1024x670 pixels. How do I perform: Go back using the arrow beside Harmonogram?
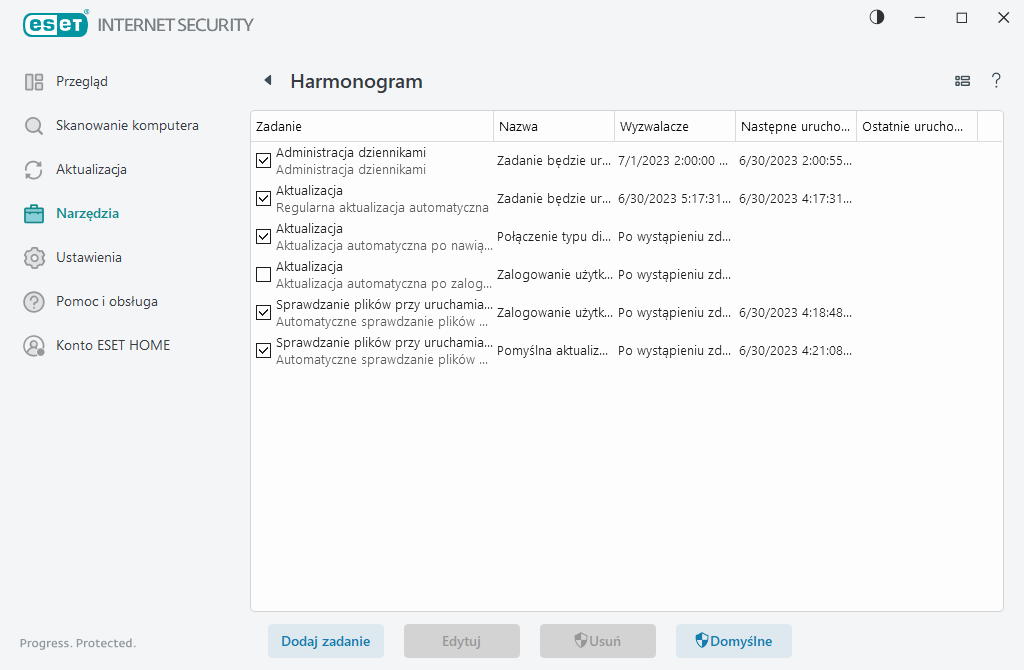(267, 81)
